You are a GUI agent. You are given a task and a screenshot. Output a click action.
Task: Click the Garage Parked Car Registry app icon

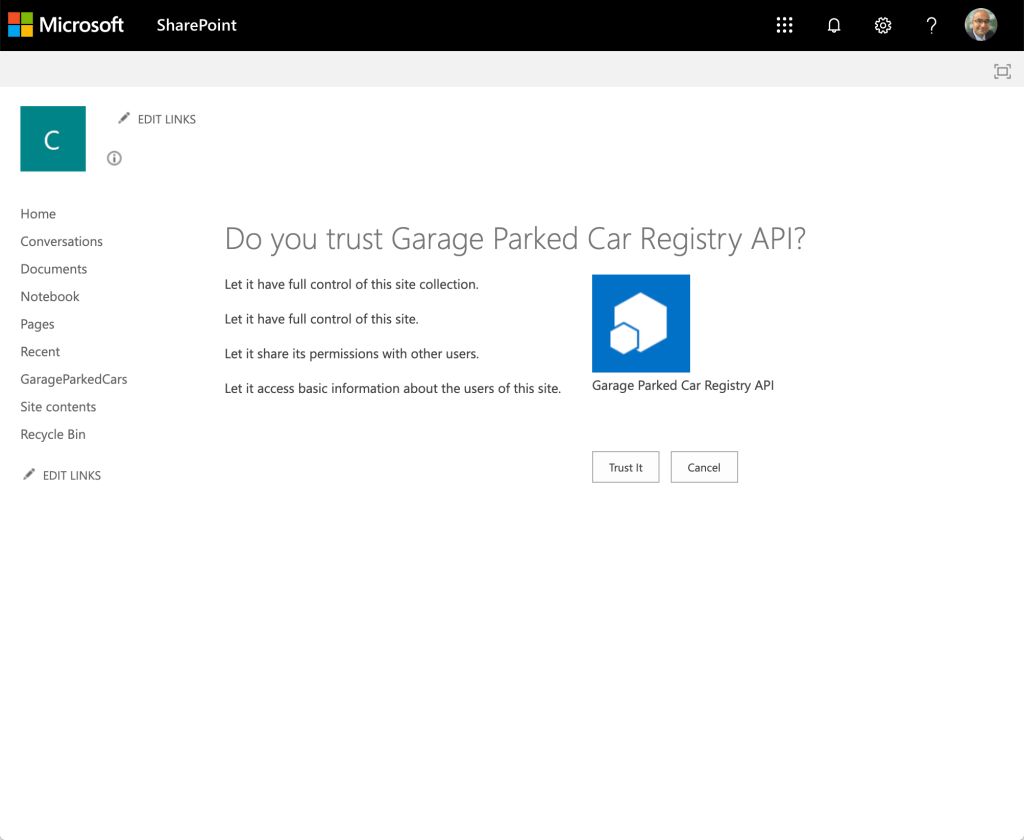click(640, 323)
